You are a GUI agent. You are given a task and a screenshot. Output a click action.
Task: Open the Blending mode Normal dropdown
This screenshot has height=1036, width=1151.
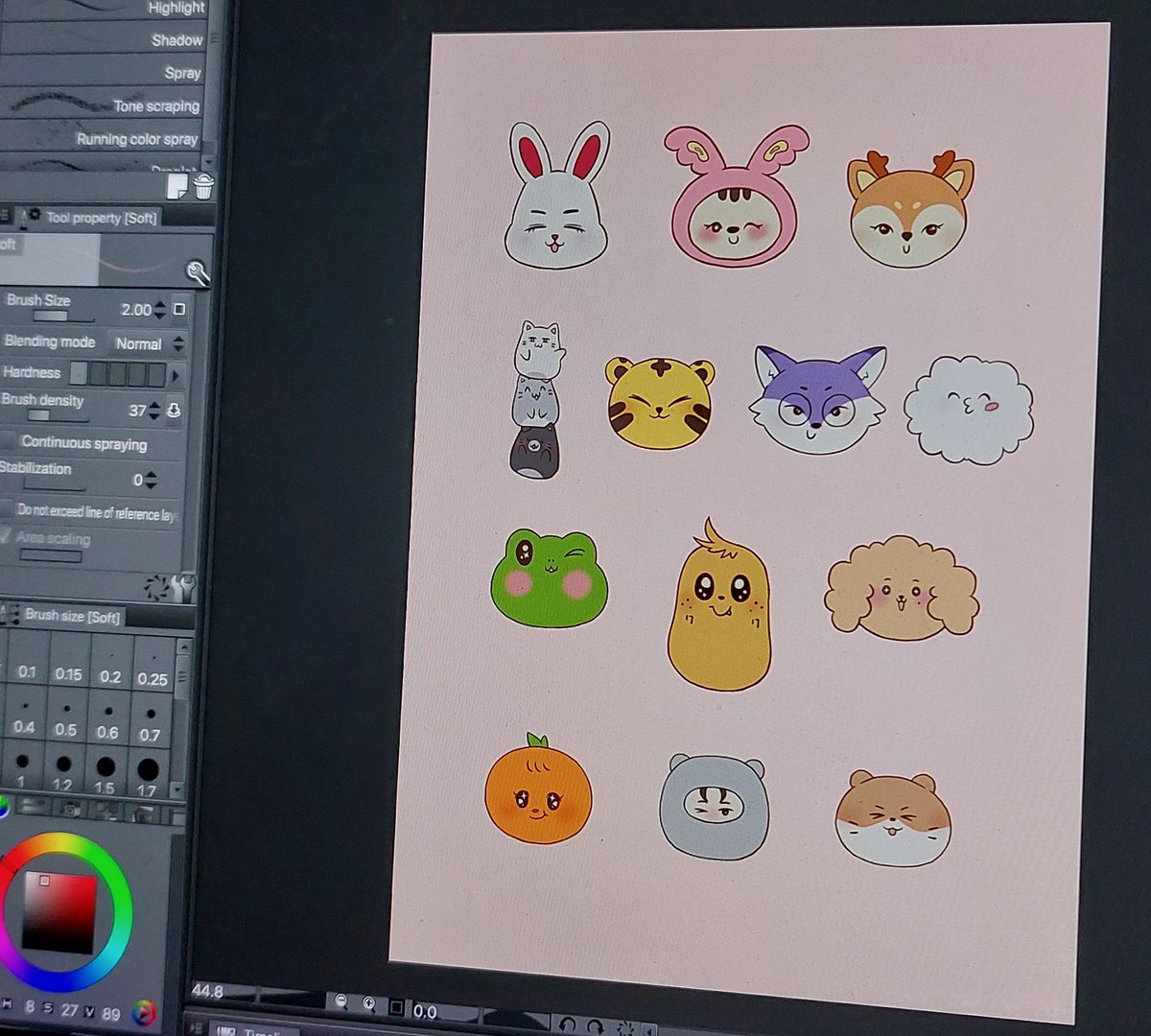pos(148,343)
